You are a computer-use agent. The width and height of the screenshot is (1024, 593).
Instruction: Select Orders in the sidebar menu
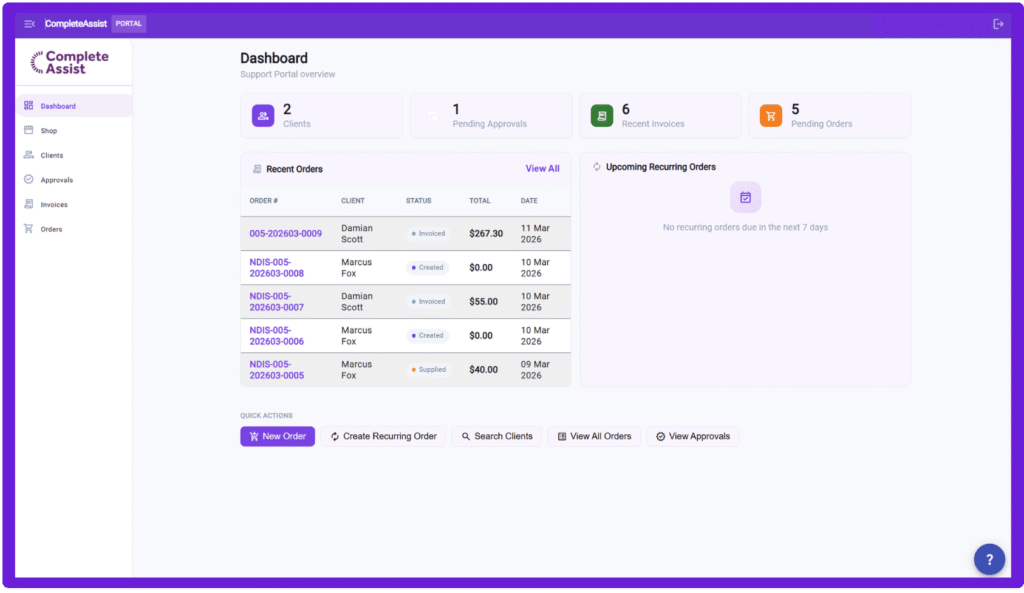click(51, 229)
